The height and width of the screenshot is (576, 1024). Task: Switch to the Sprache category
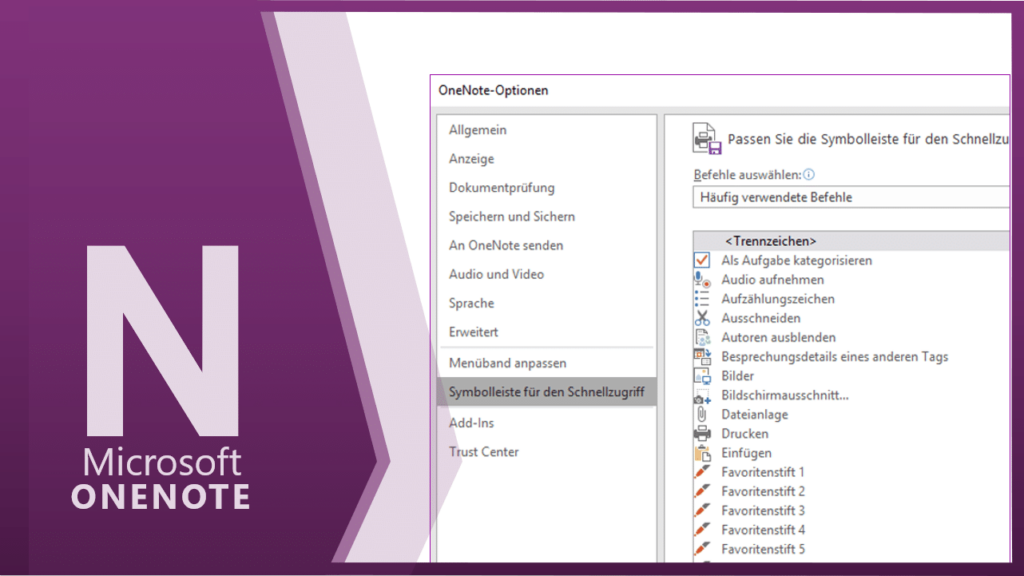click(x=472, y=303)
